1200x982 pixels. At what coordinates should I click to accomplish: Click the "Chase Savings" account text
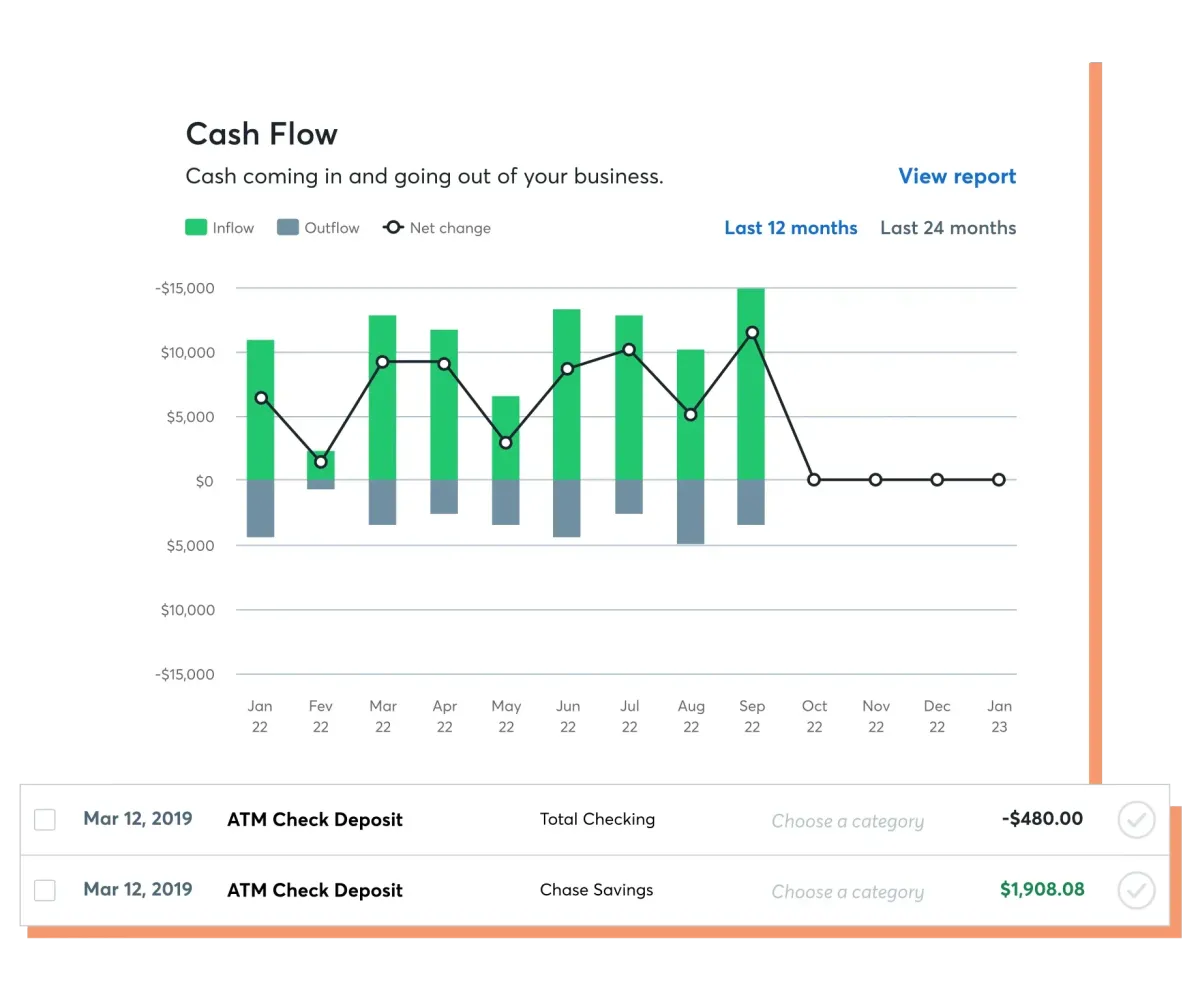coord(596,889)
